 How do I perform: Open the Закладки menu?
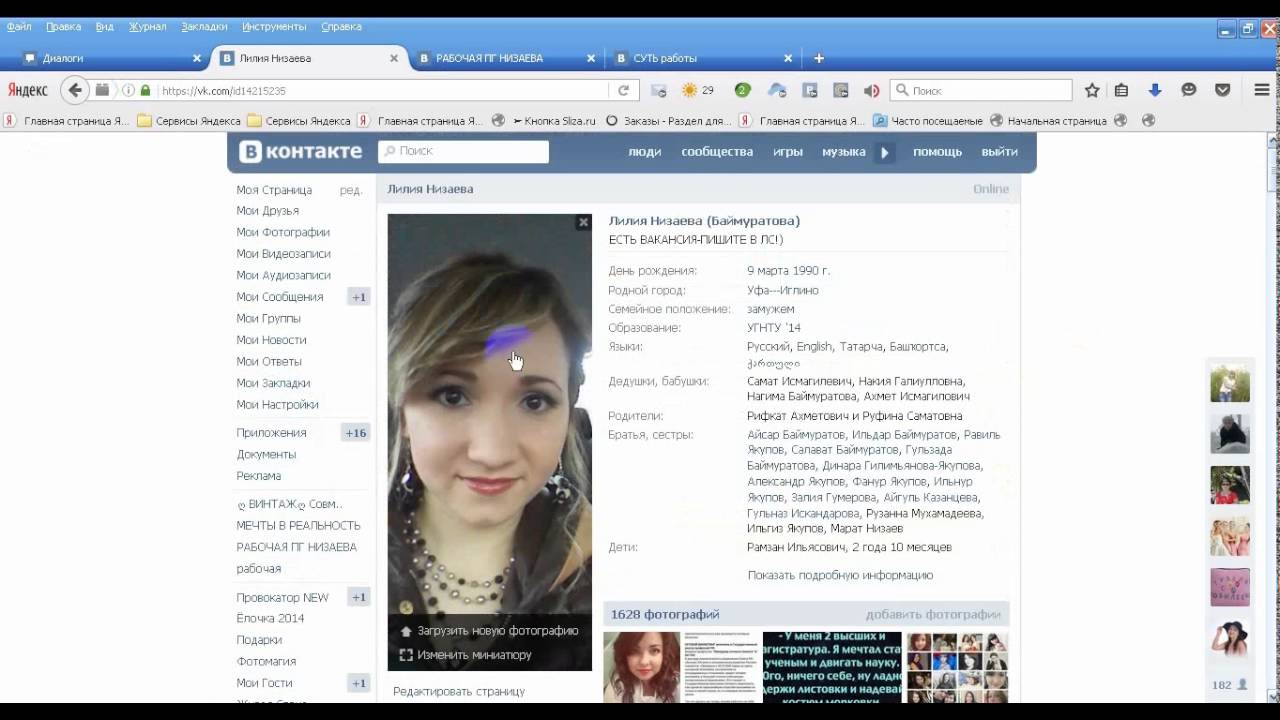point(204,26)
